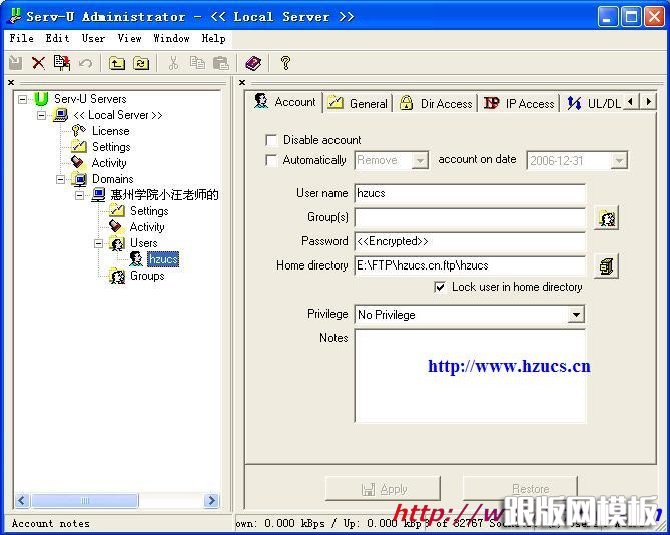Viewport: 670px width, 535px height.
Task: Select server-level Activity node under Local Server
Action: tap(109, 163)
